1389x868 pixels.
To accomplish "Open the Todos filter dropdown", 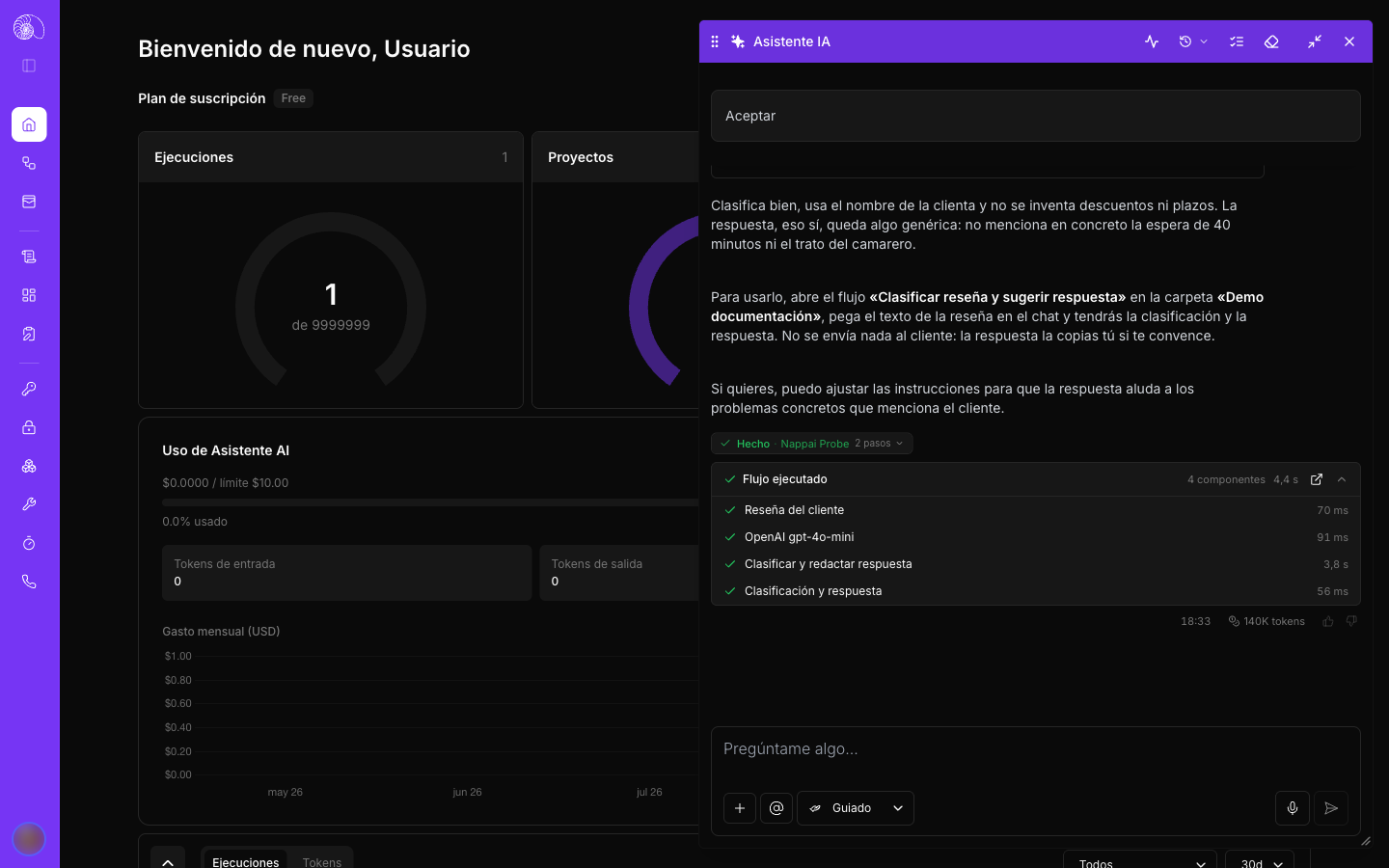I will (1140, 863).
